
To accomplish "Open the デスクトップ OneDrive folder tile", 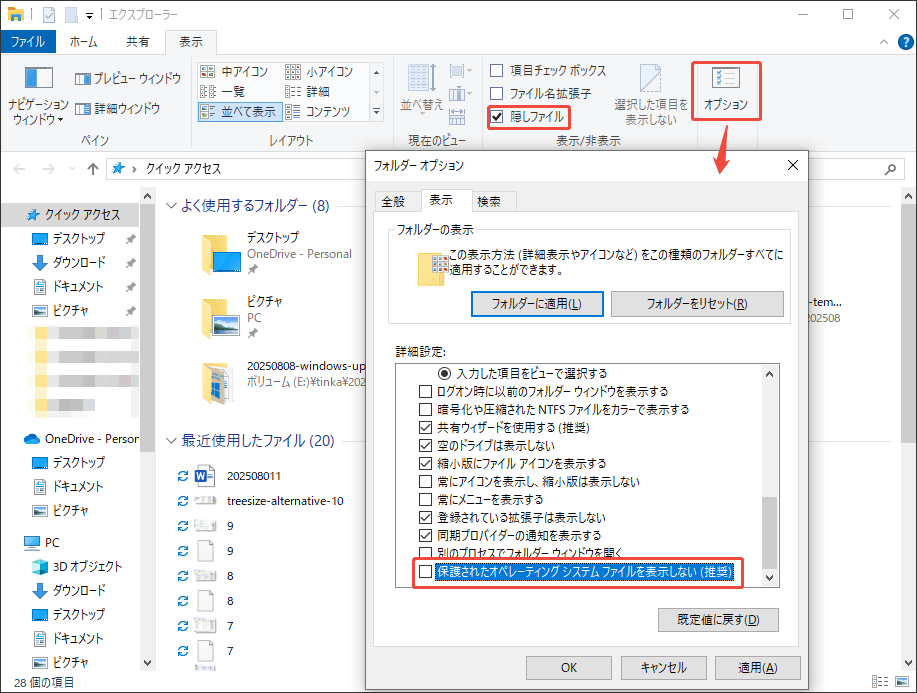I will (x=276, y=254).
